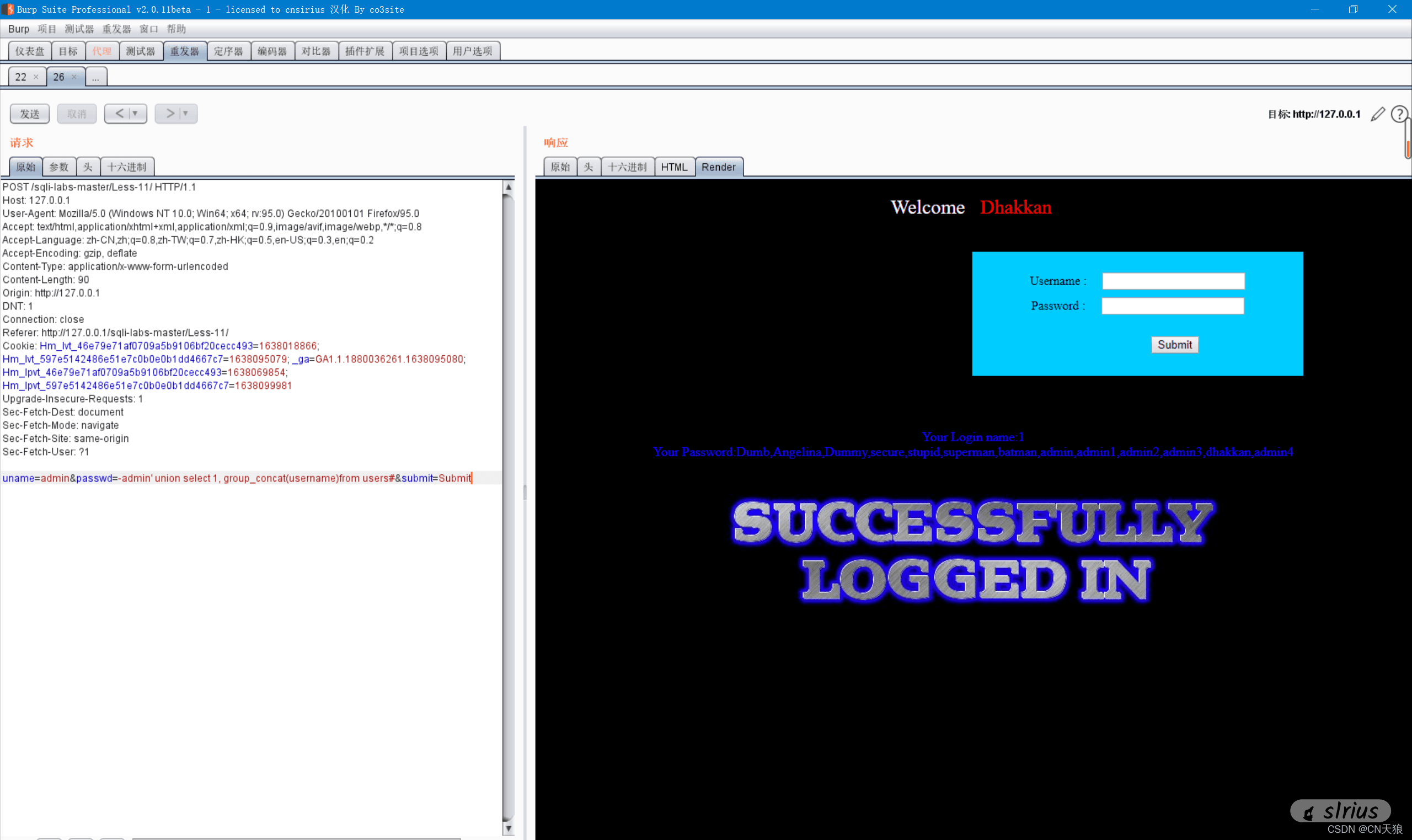1412x840 pixels.
Task: Close repeater tab 22
Action: point(36,77)
